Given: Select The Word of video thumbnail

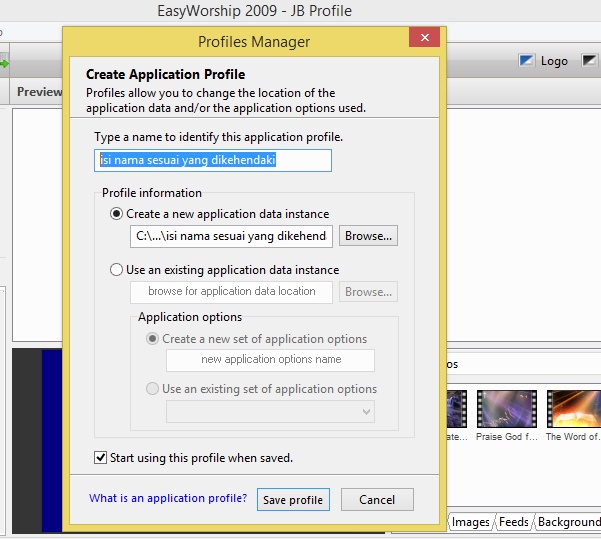Looking at the screenshot, I should click(x=574, y=409).
